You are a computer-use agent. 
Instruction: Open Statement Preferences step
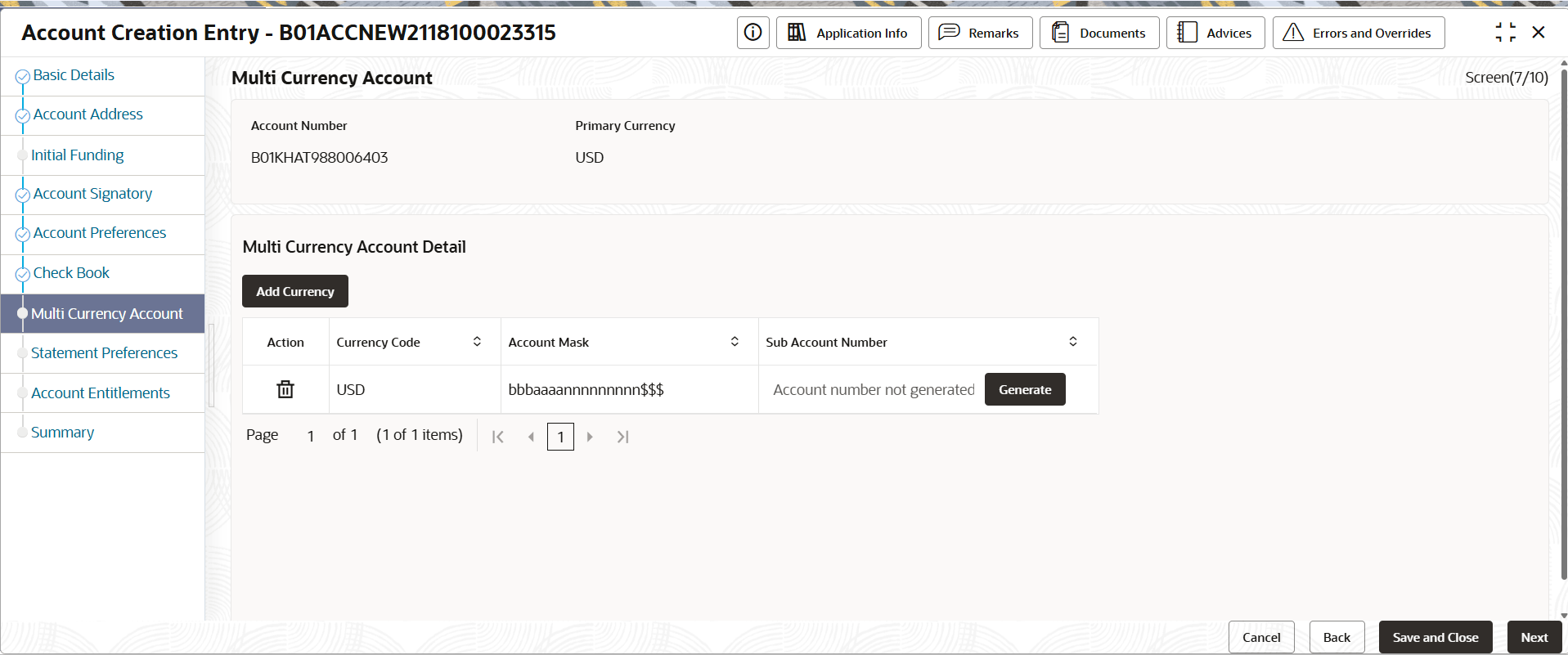point(104,353)
